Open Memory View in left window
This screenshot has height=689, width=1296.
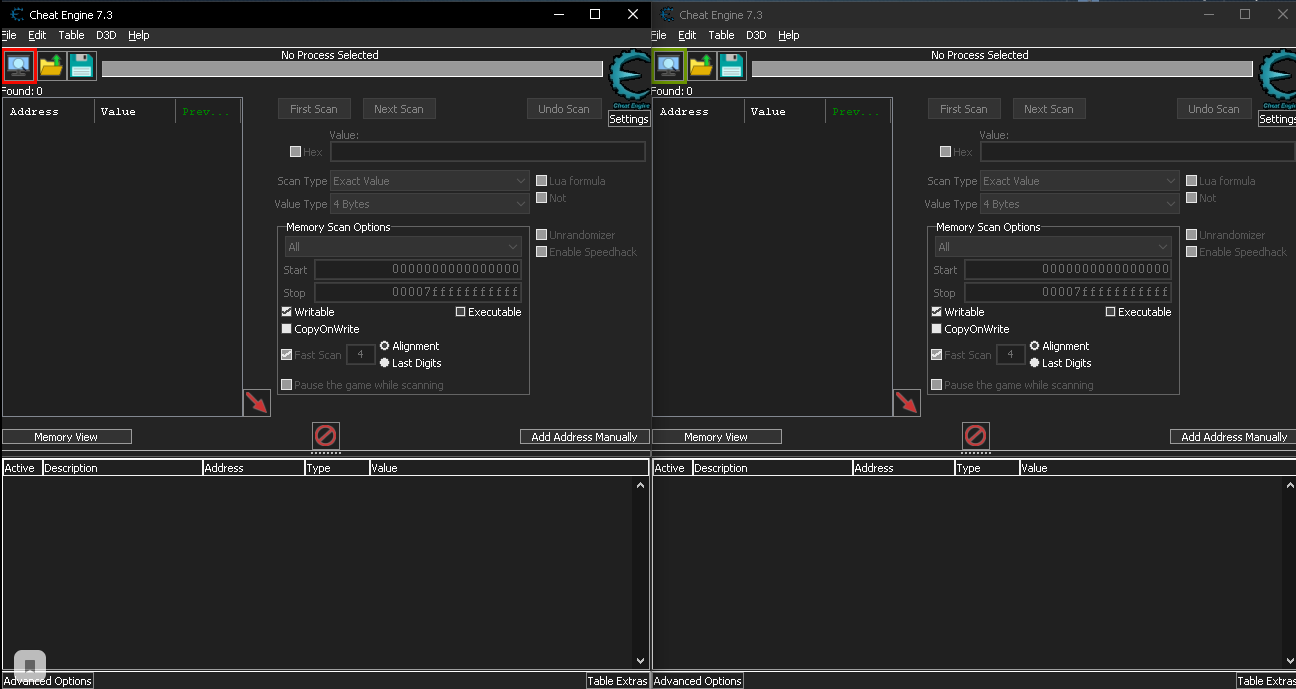[x=66, y=437]
